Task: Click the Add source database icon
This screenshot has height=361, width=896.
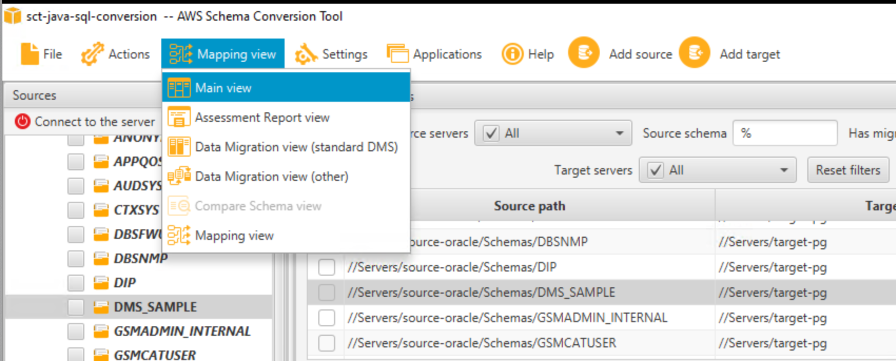Action: coord(583,53)
